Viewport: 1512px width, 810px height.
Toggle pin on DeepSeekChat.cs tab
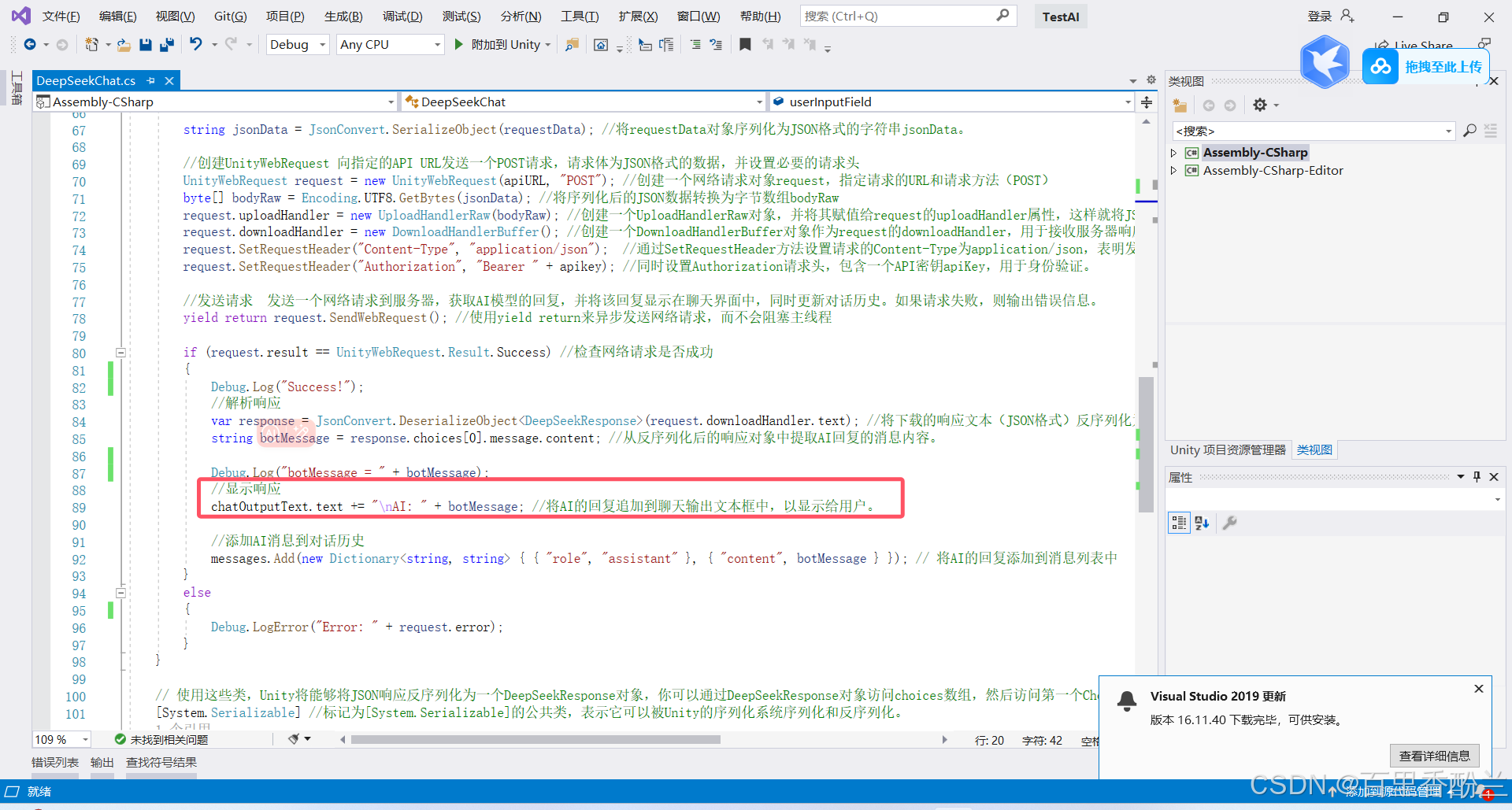pyautogui.click(x=151, y=80)
